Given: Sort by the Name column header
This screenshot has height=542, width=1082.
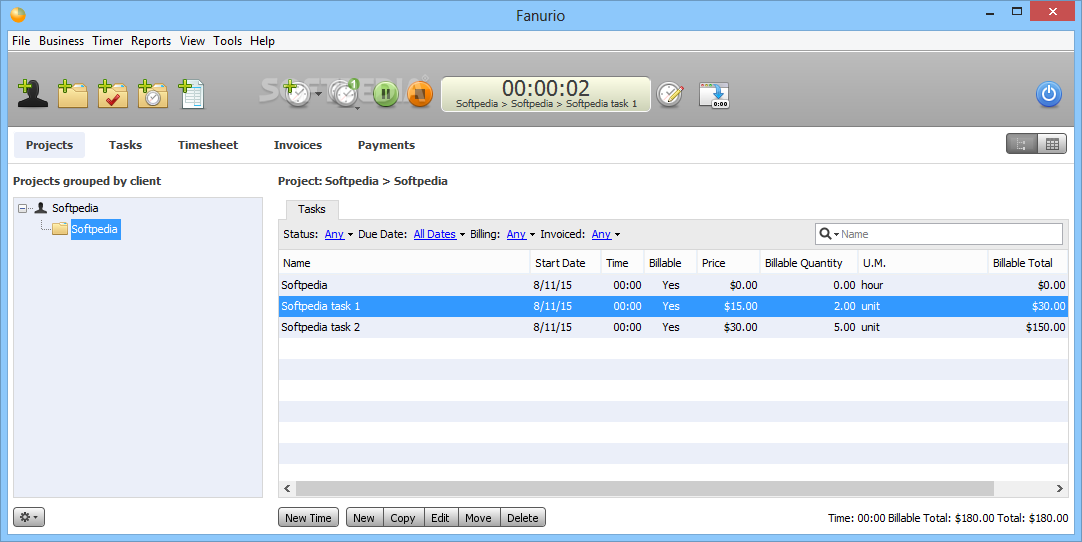Looking at the screenshot, I should pyautogui.click(x=404, y=263).
